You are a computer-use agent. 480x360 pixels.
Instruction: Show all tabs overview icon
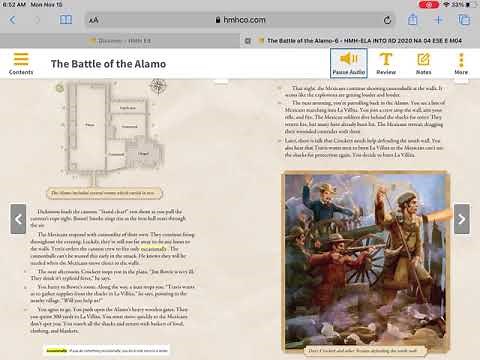[464, 20]
